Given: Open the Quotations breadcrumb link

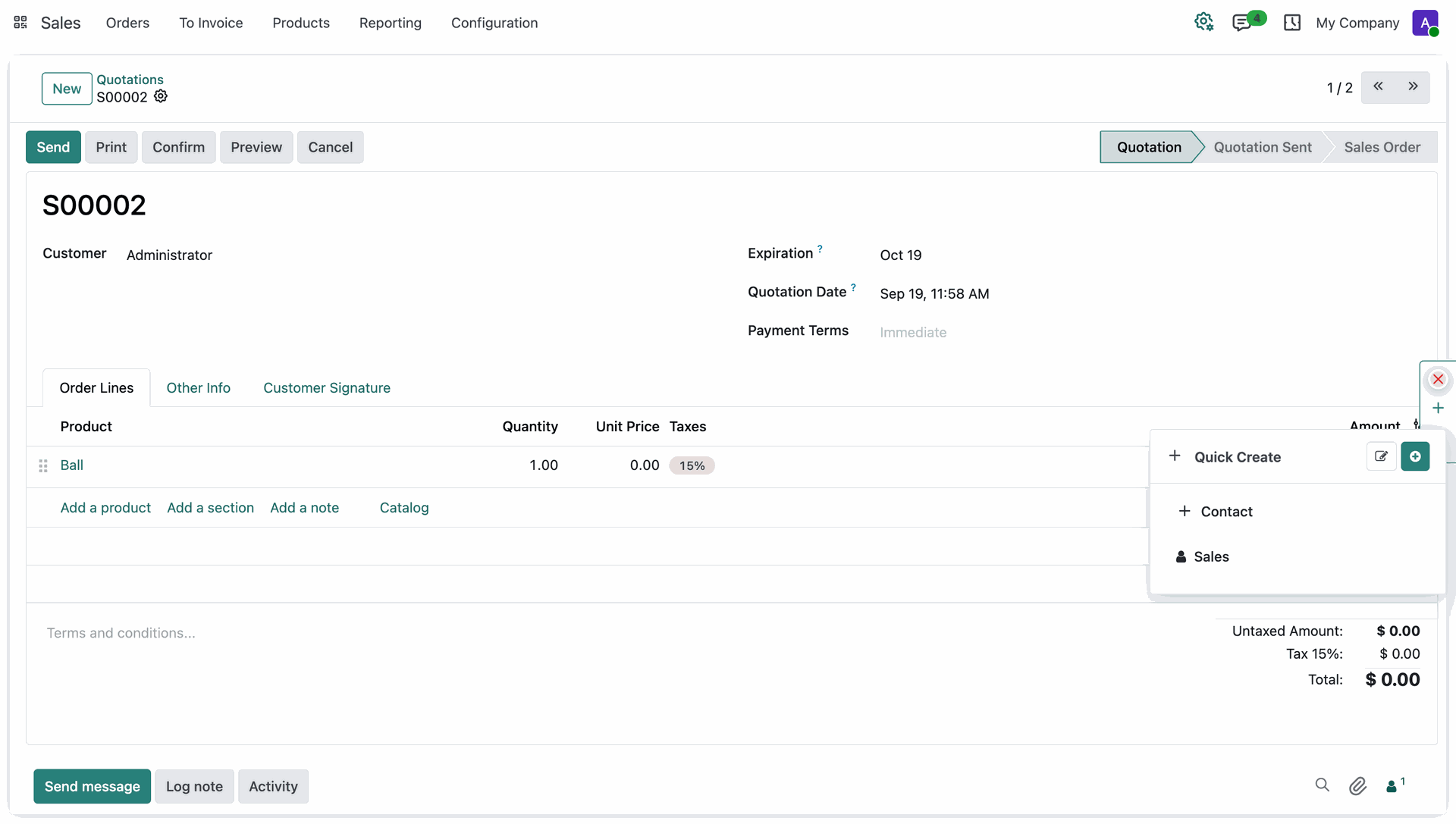Looking at the screenshot, I should tap(130, 80).
